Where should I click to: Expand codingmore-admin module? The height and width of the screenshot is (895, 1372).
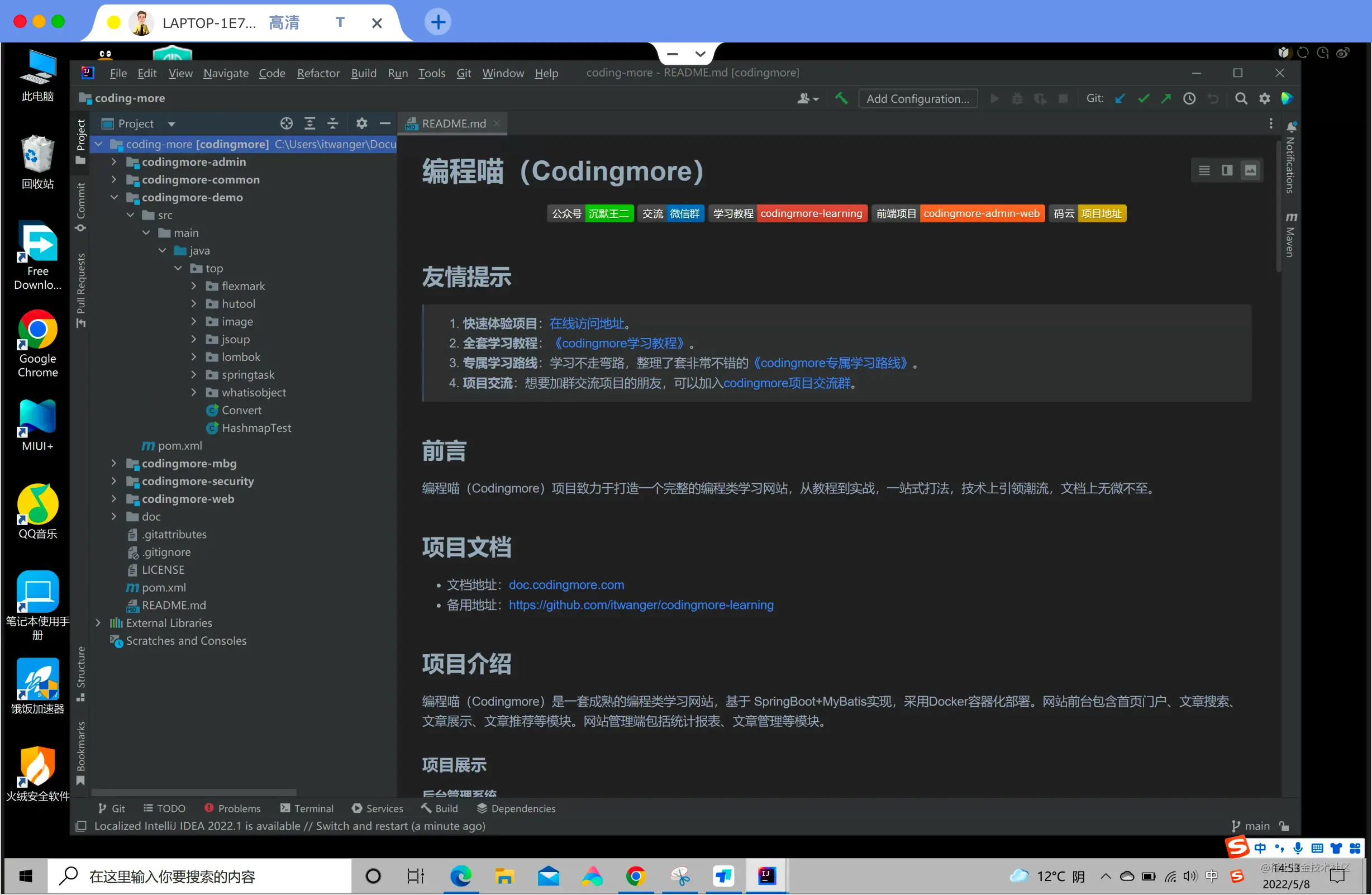(x=113, y=161)
